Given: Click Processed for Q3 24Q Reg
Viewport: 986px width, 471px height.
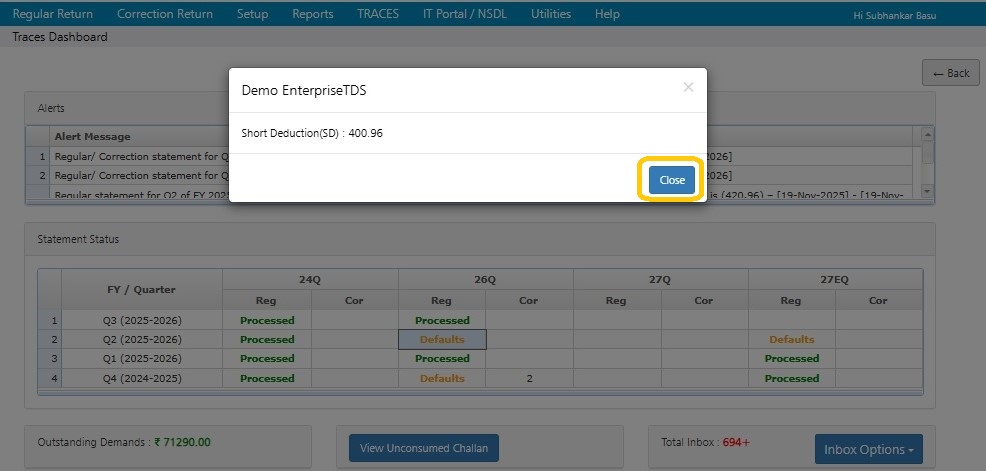Looking at the screenshot, I should pos(267,321).
